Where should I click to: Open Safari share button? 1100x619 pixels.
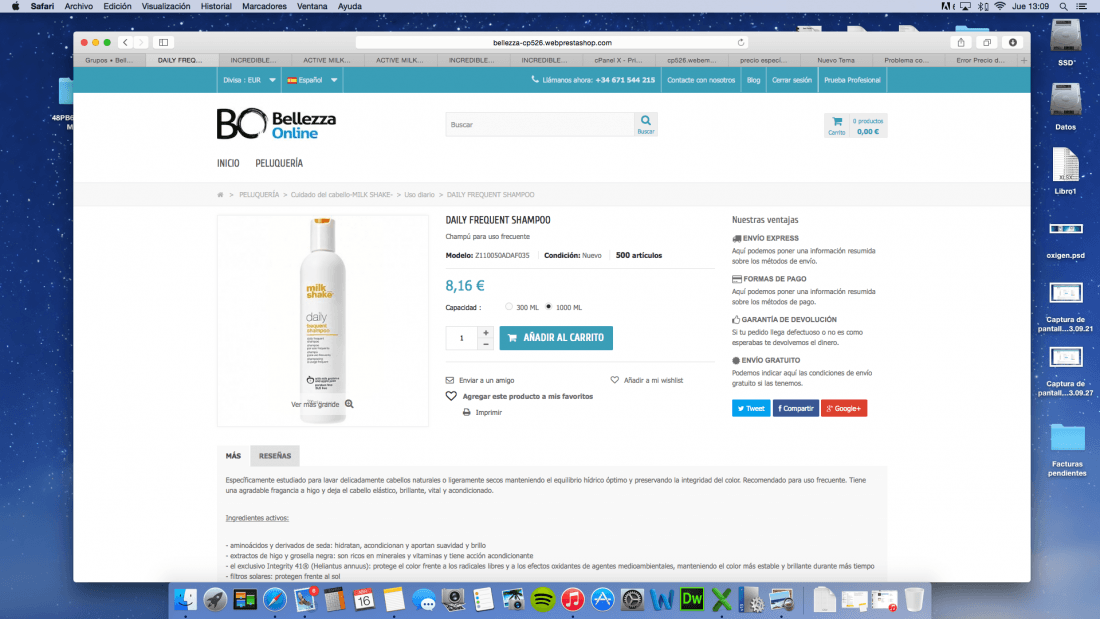pyautogui.click(x=961, y=42)
